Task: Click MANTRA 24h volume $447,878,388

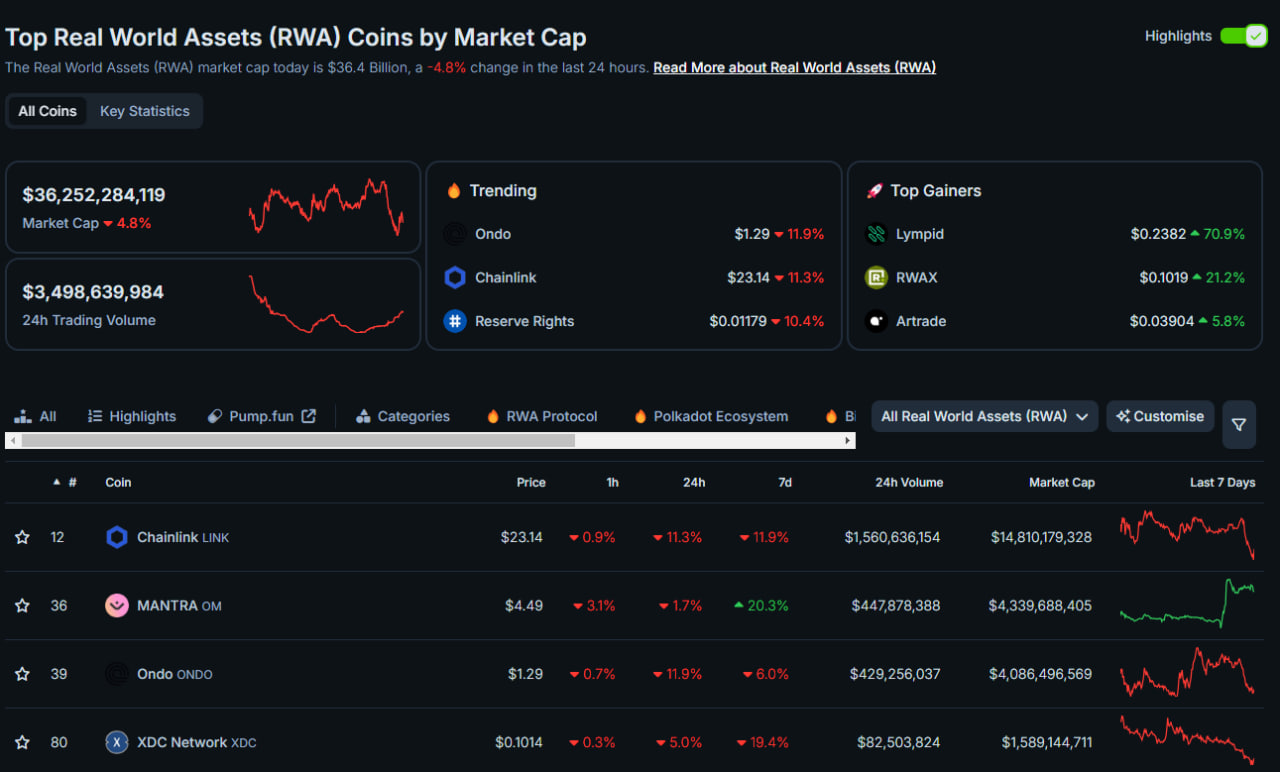Action: click(x=896, y=605)
